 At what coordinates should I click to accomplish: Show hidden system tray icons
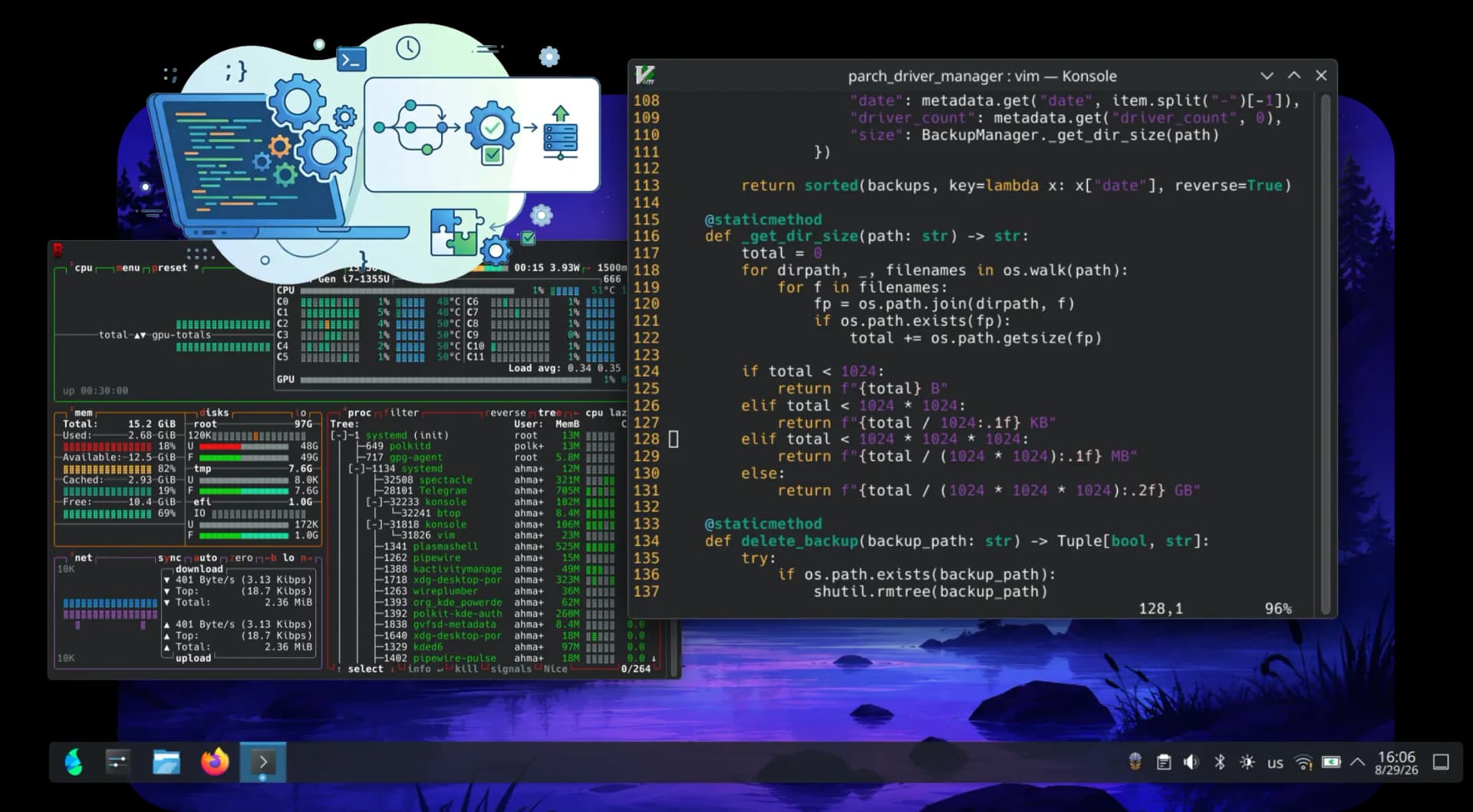[x=1357, y=762]
